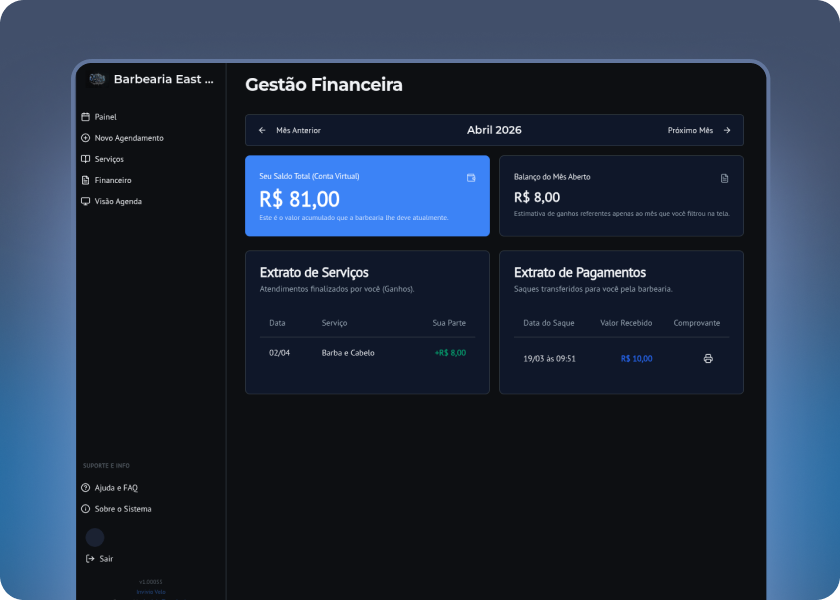Click the 'Barba e Cabelo' service cell
The width and height of the screenshot is (840, 600).
point(348,353)
